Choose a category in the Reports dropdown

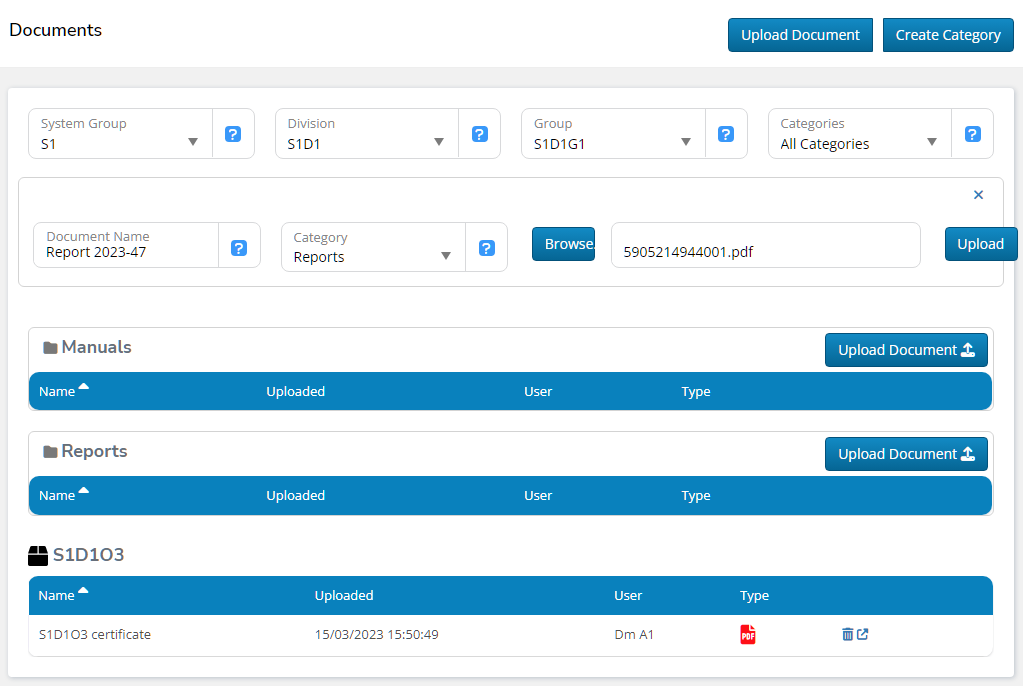373,247
